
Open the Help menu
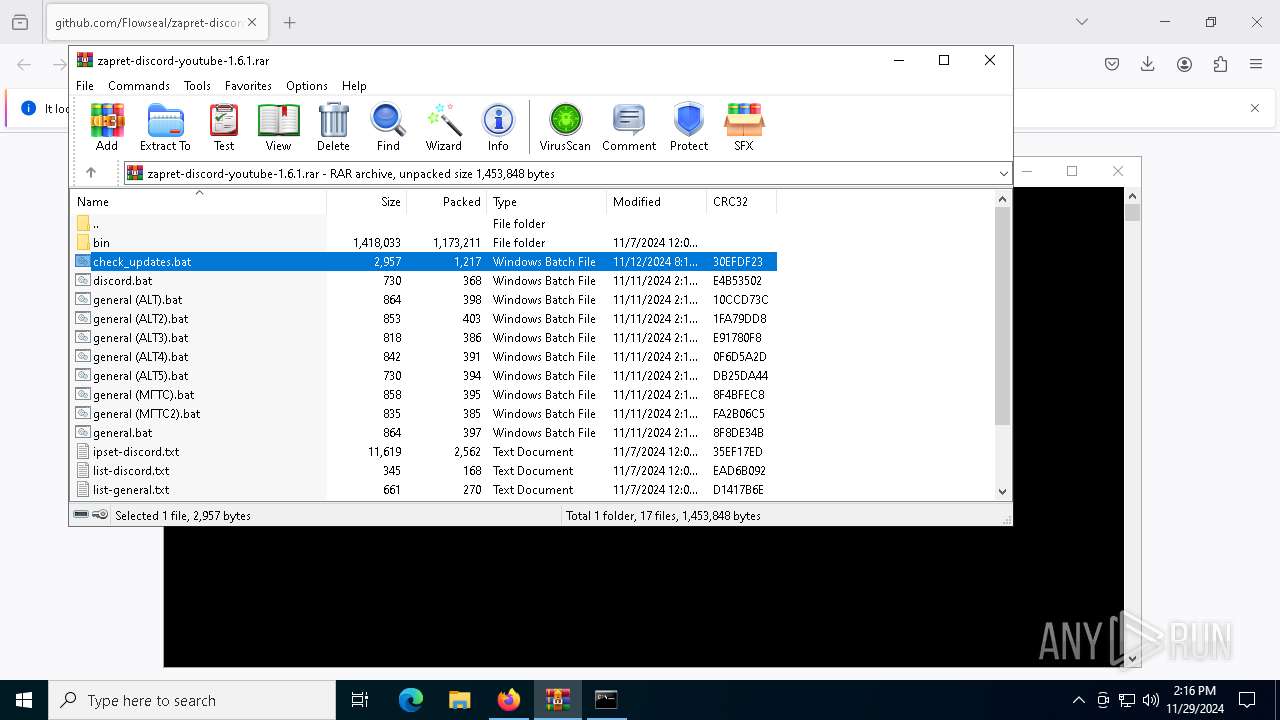(x=354, y=86)
